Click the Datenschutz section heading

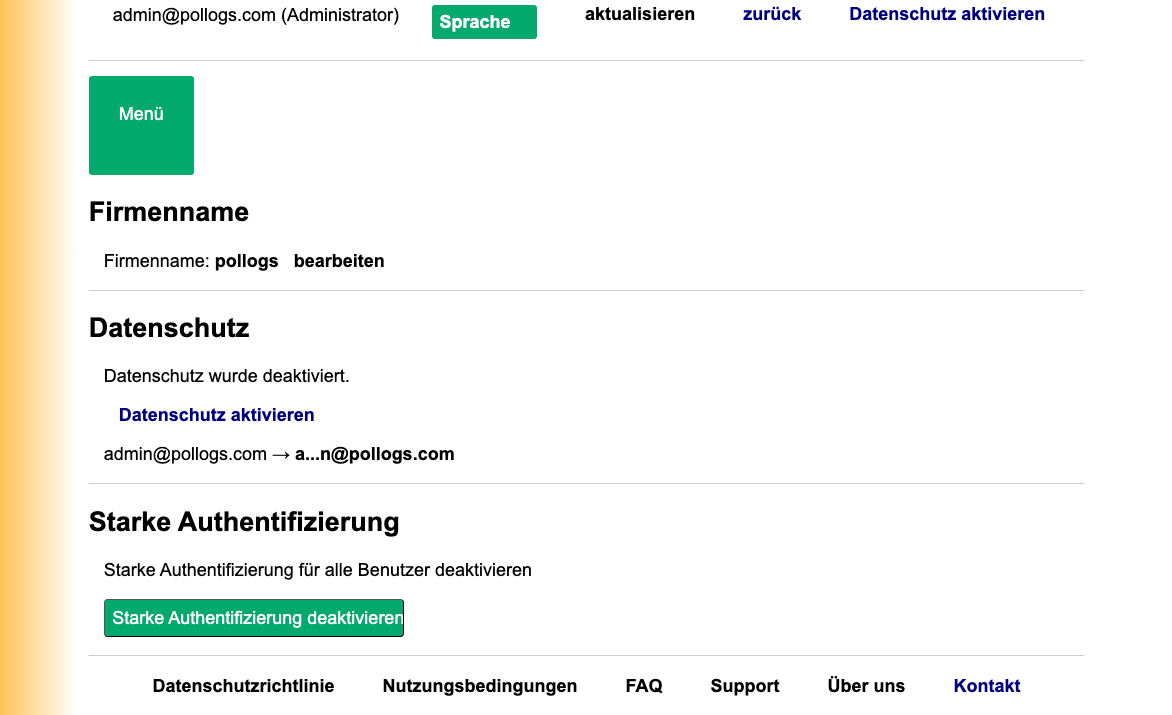[170, 328]
